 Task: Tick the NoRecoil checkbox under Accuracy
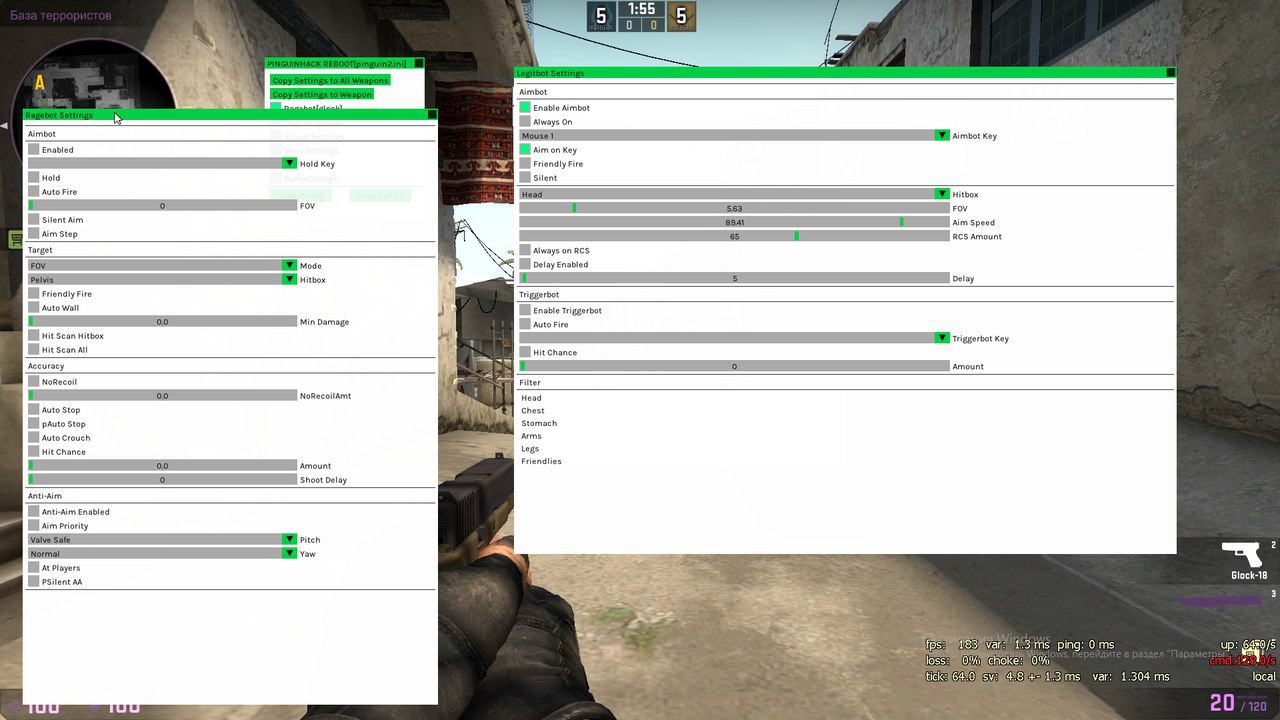pyautogui.click(x=34, y=382)
